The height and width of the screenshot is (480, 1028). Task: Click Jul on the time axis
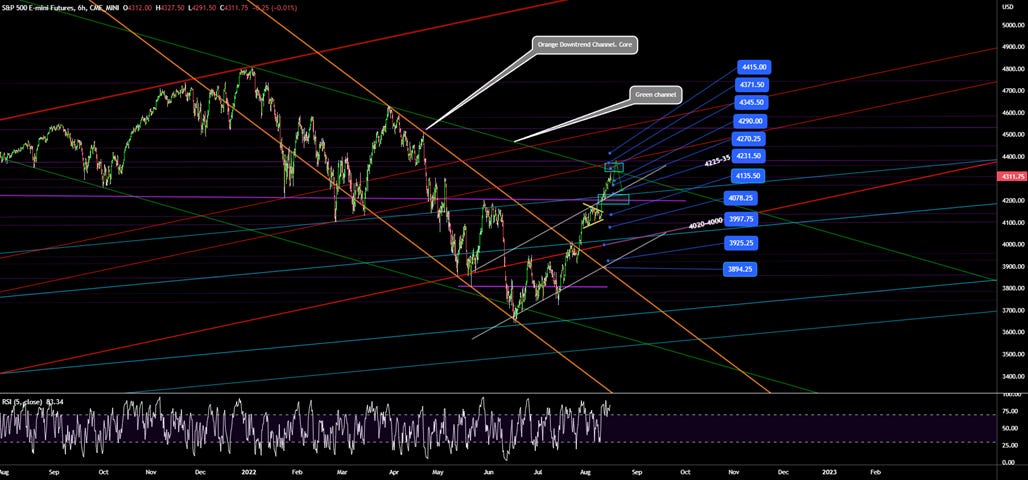(537, 471)
